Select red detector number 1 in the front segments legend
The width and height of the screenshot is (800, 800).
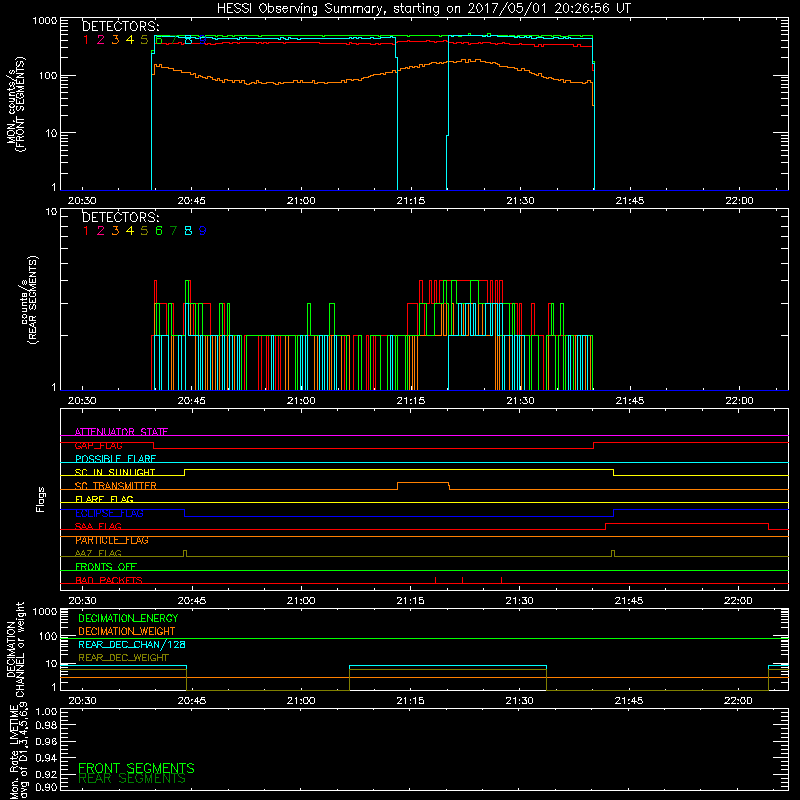click(86, 40)
